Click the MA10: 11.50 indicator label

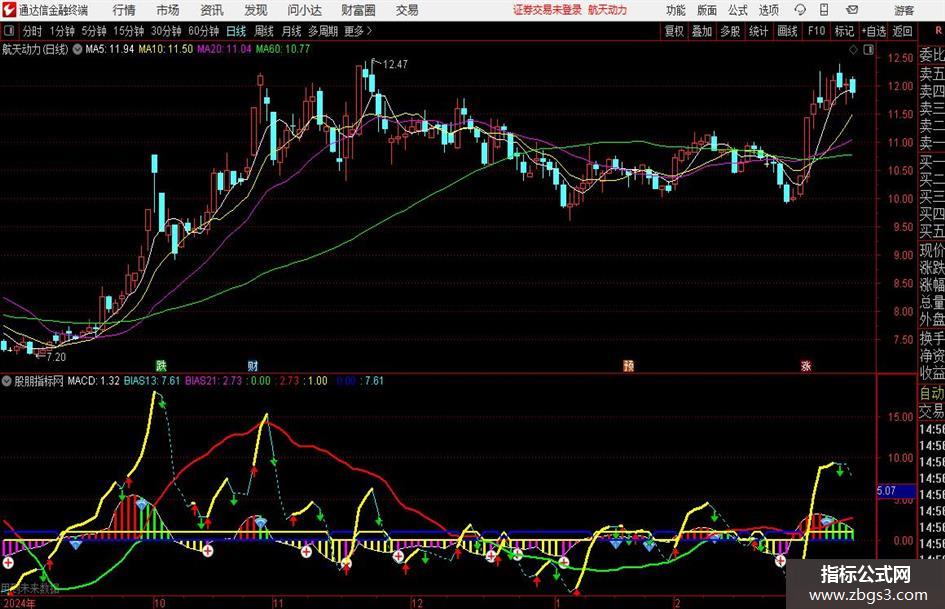pyautogui.click(x=166, y=49)
